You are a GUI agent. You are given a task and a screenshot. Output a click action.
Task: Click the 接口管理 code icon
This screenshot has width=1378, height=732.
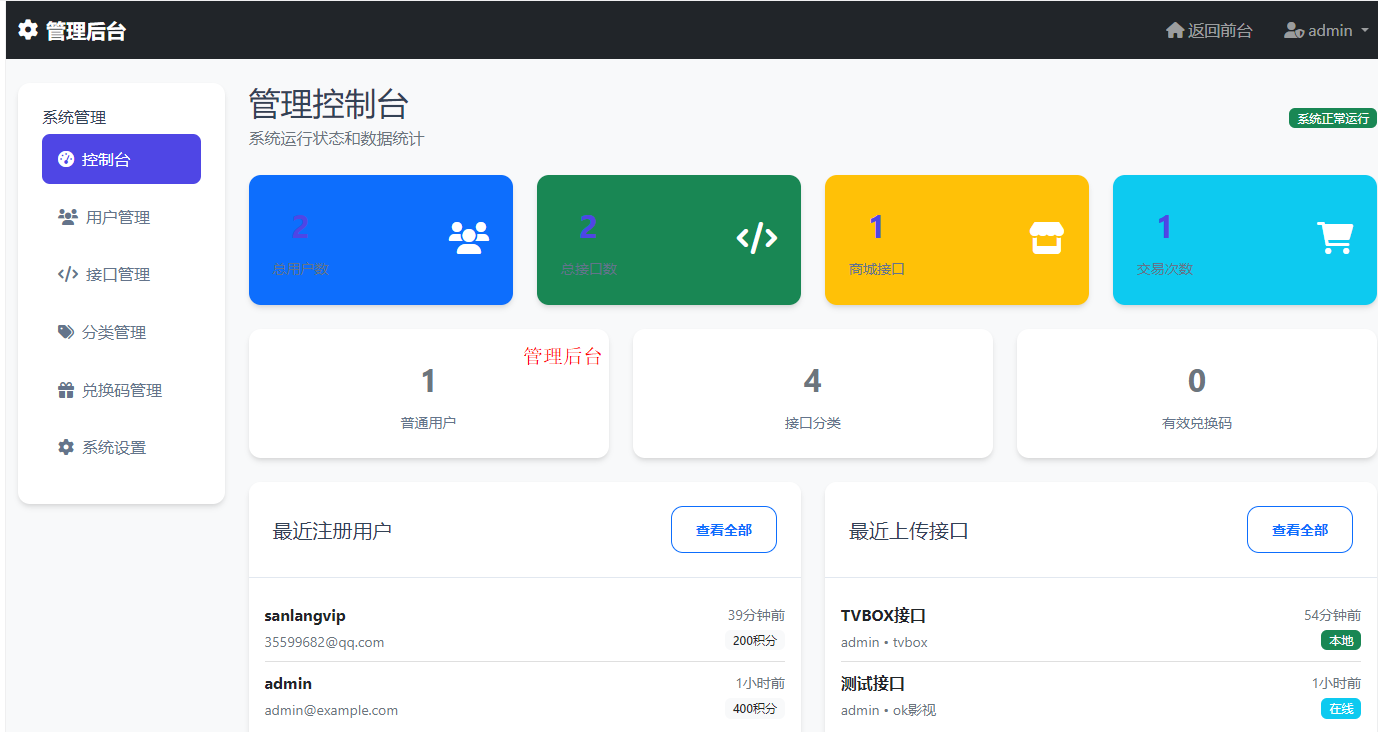[x=65, y=274]
